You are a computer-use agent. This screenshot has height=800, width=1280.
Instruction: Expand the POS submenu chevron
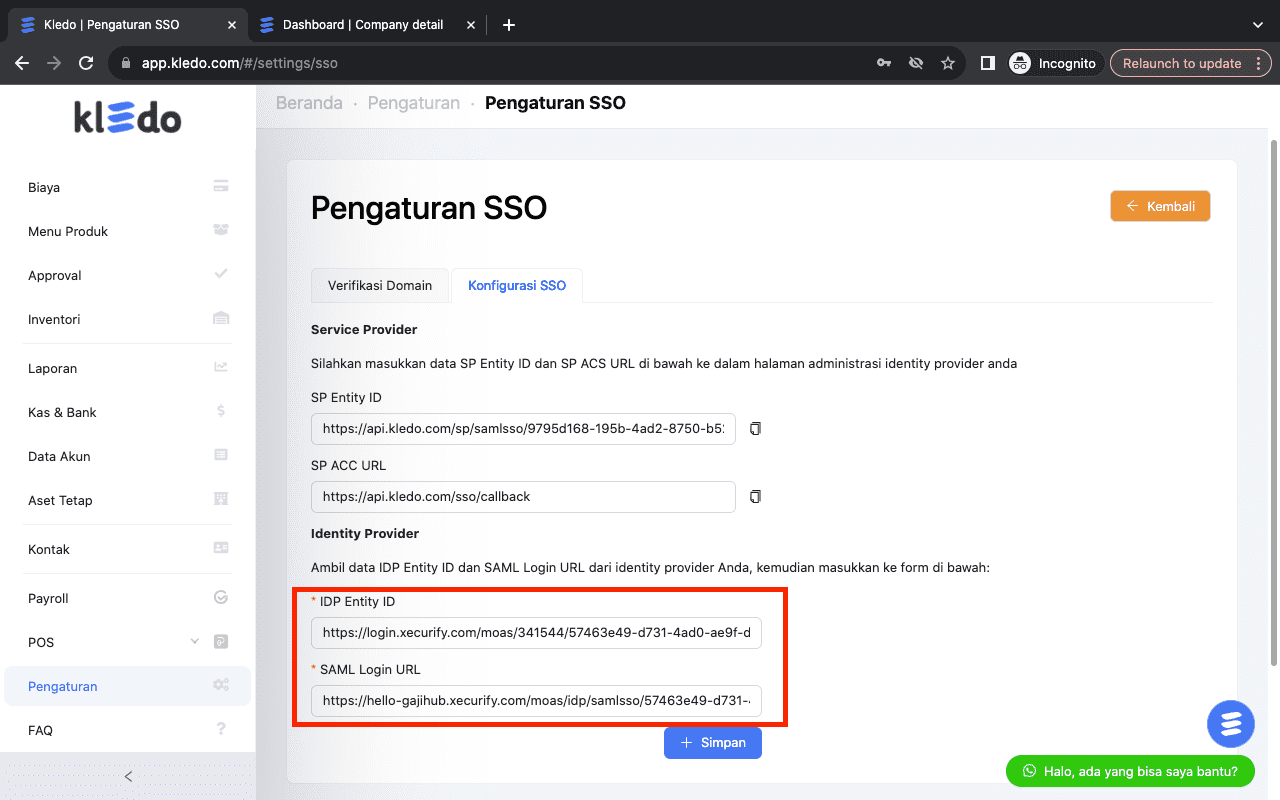[194, 641]
